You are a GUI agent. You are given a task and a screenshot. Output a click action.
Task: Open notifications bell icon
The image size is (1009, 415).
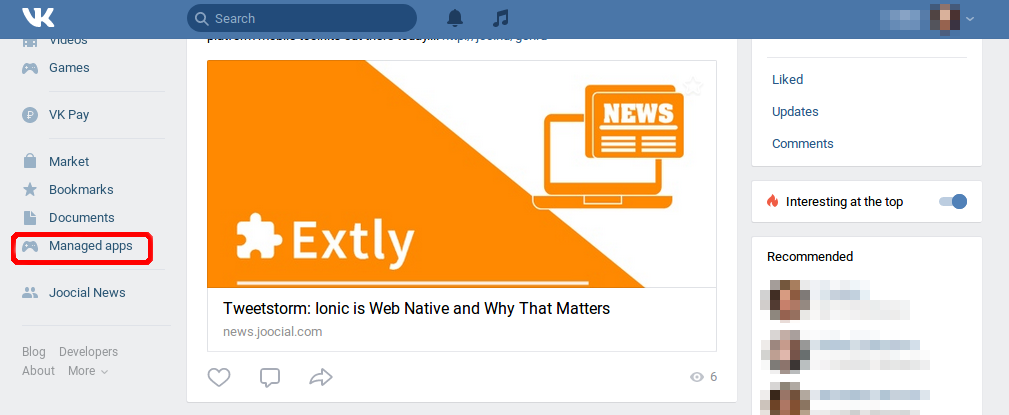(455, 18)
